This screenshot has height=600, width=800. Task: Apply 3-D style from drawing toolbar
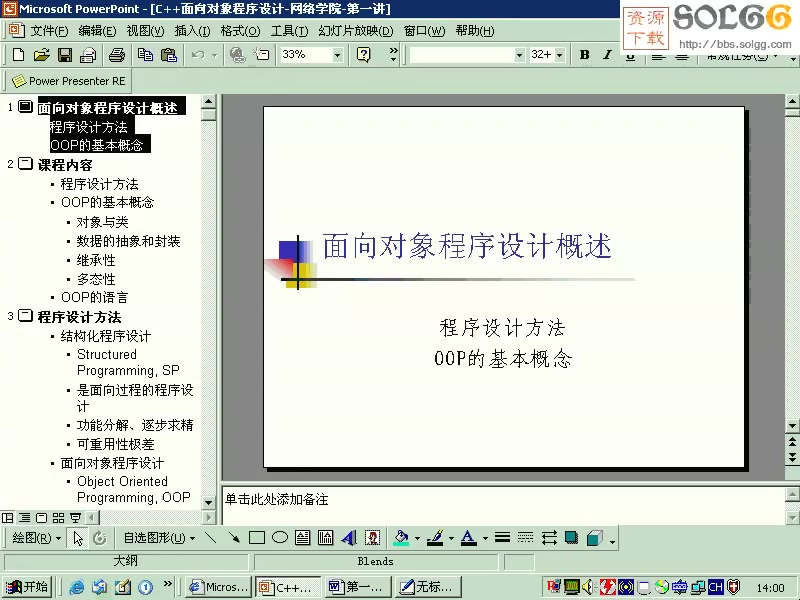[595, 538]
